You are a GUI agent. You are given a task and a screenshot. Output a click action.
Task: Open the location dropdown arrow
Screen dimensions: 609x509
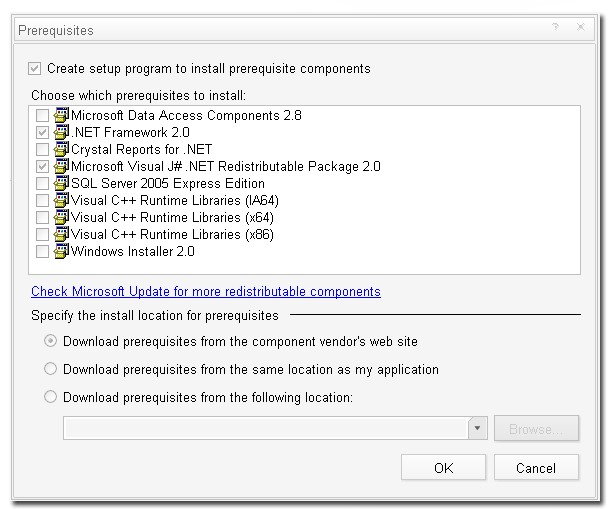(478, 428)
